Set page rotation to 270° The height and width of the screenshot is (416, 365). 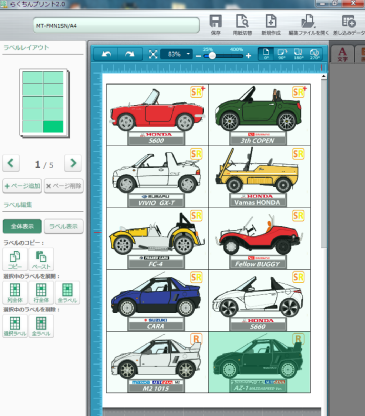click(x=314, y=54)
